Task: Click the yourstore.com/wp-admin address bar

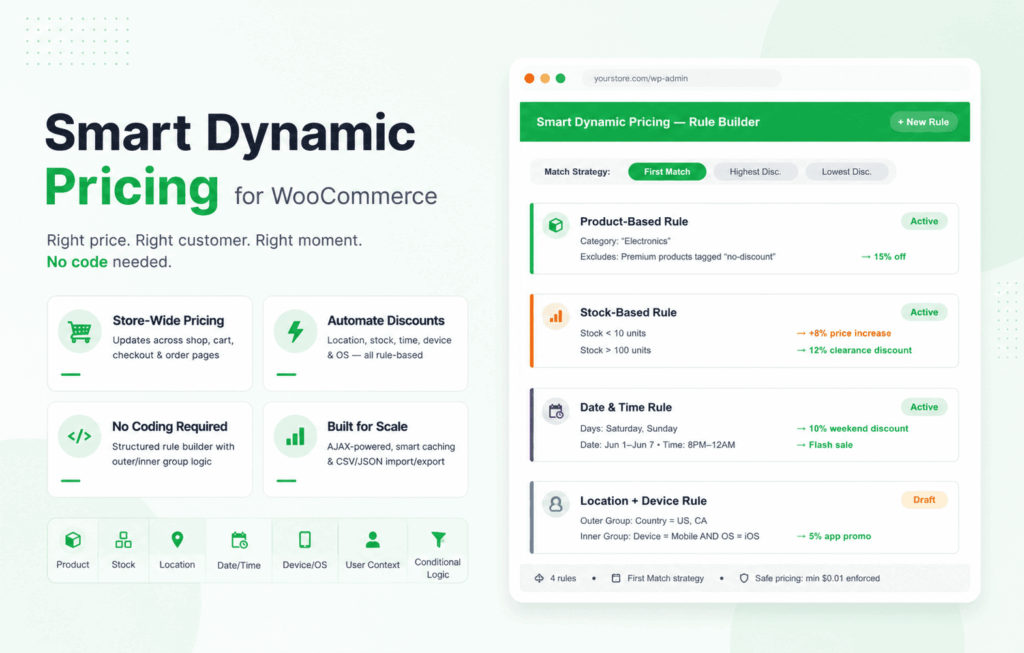Action: [681, 78]
